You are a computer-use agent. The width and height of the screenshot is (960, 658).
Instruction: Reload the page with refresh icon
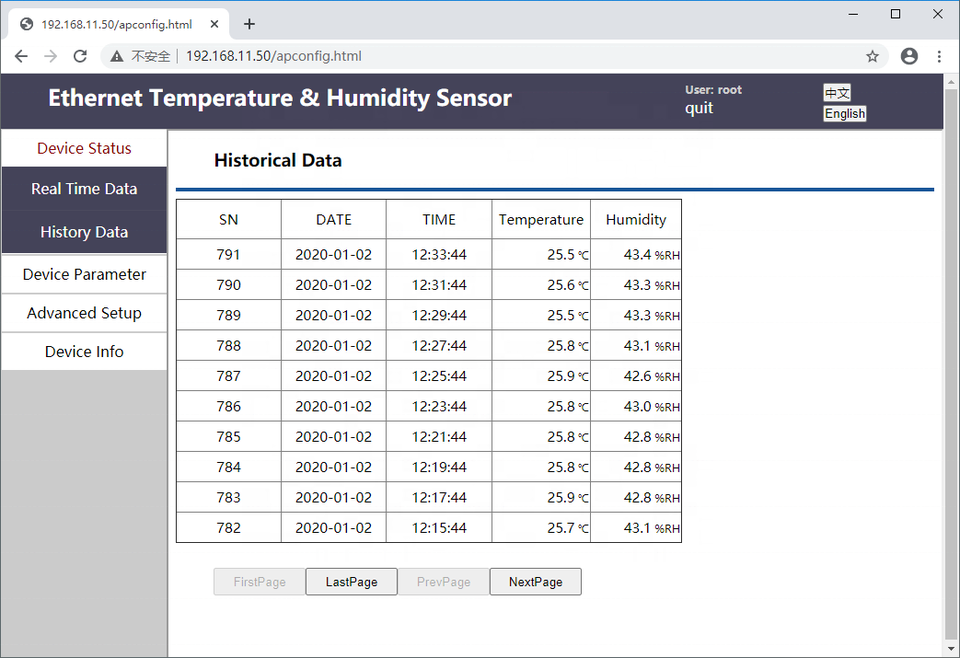pyautogui.click(x=80, y=56)
